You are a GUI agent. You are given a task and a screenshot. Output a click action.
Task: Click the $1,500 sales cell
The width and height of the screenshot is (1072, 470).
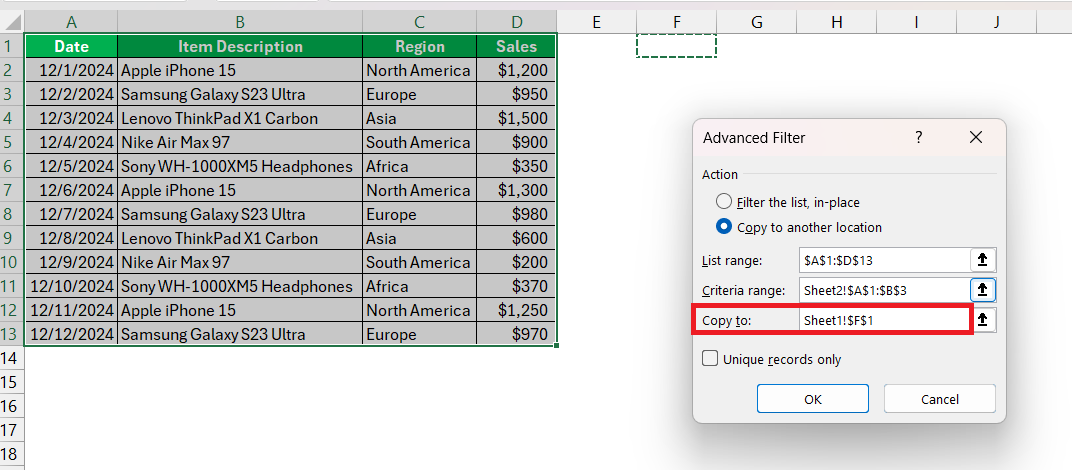(517, 118)
